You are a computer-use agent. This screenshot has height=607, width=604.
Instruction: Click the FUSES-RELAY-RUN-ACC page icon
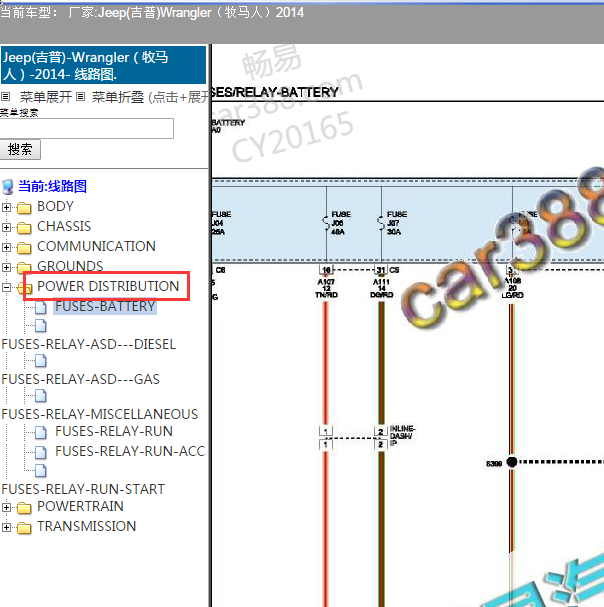pos(41,452)
